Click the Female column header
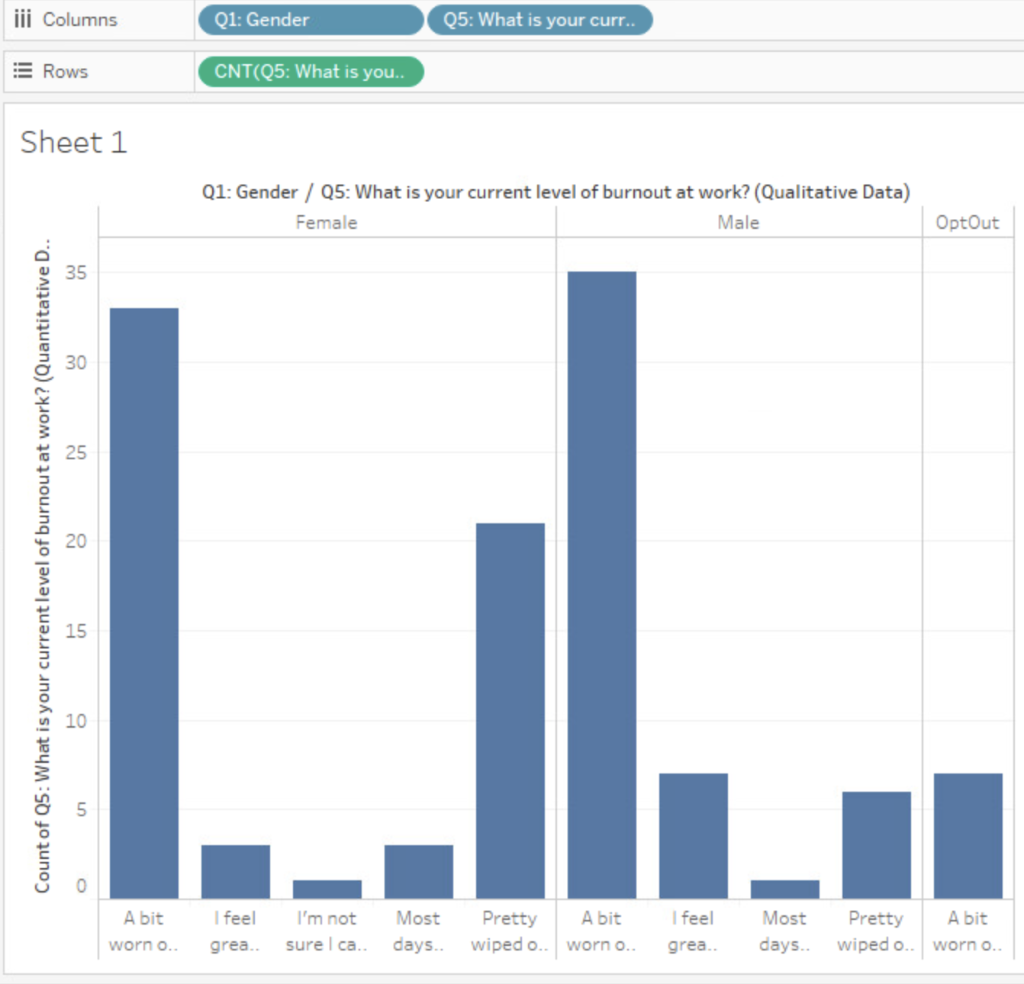1024x984 pixels. pos(326,222)
